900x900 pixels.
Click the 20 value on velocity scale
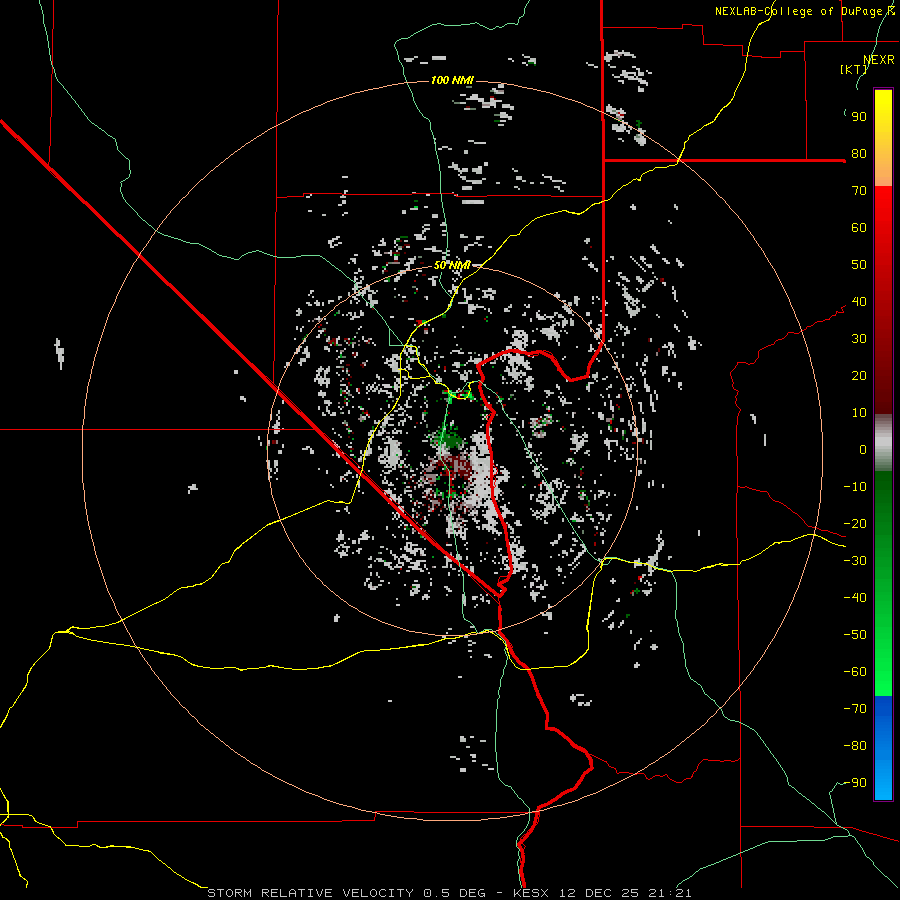coord(859,376)
